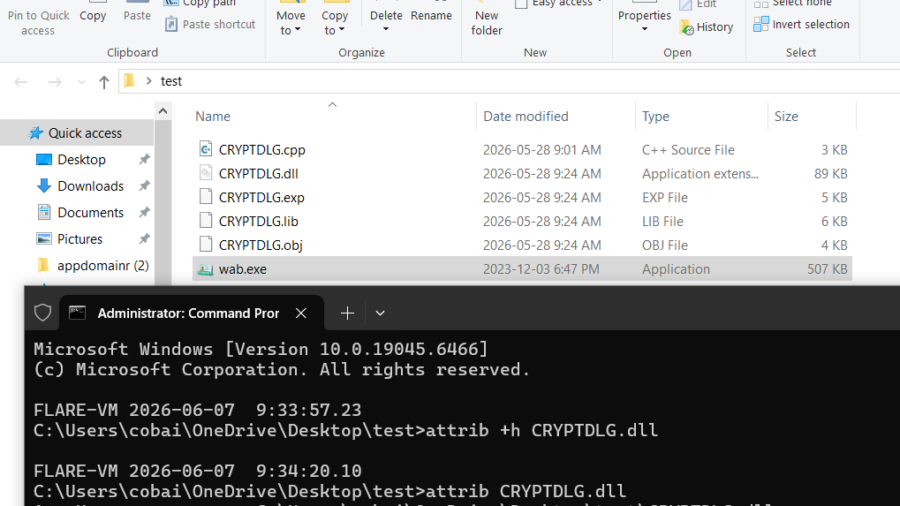Open Downloads in navigation pane

pyautogui.click(x=90, y=186)
